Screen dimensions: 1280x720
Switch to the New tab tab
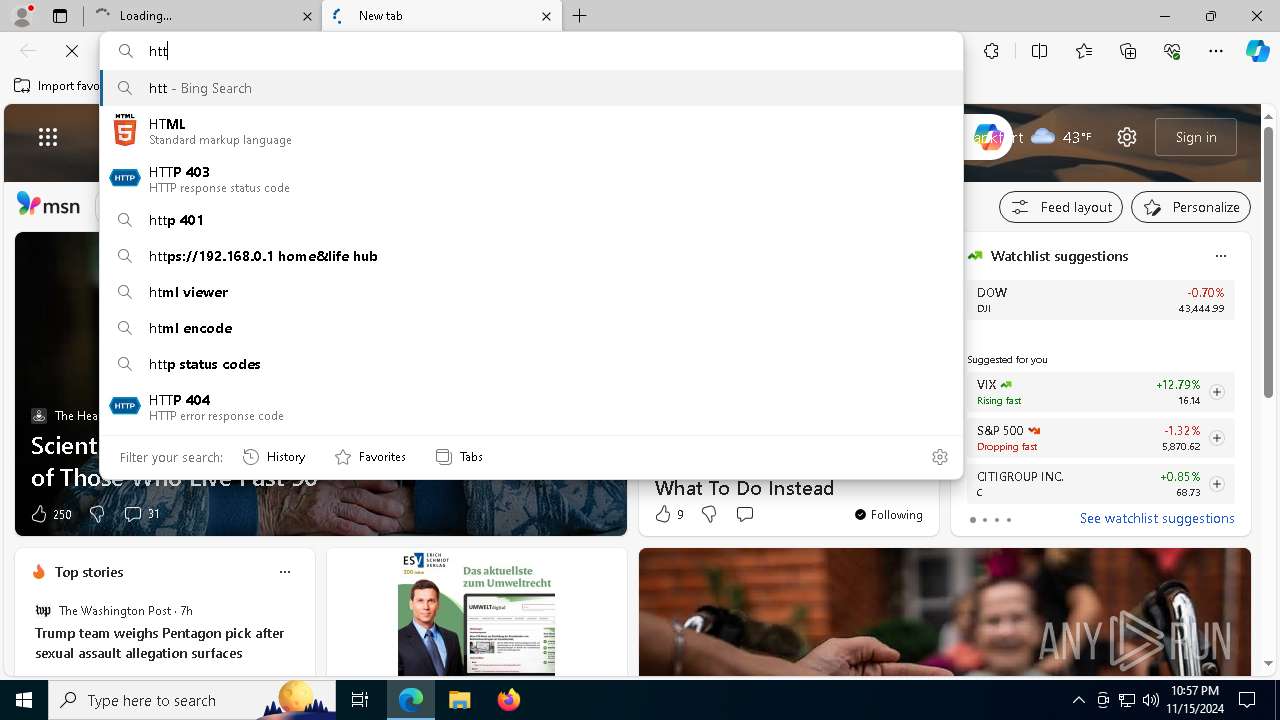441,16
